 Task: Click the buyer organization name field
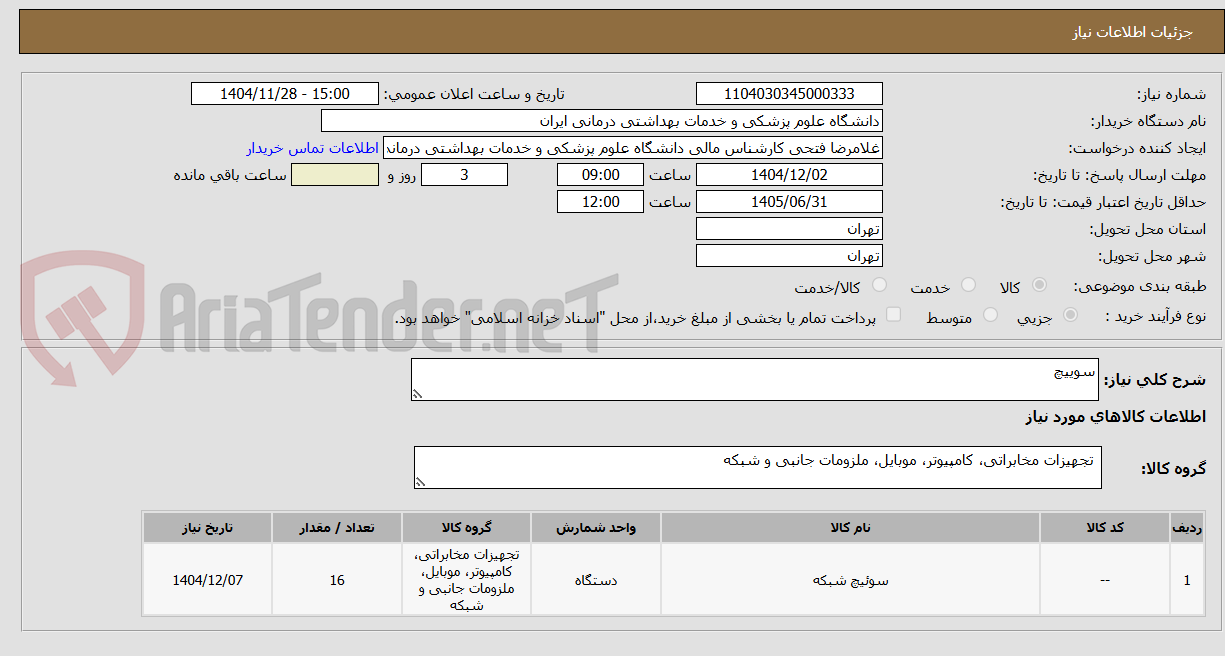(602, 121)
